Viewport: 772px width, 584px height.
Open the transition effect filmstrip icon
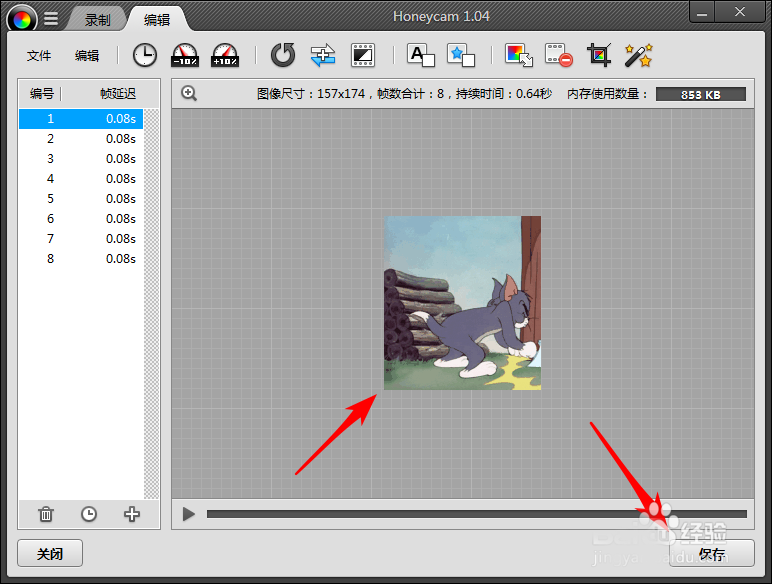tap(363, 55)
